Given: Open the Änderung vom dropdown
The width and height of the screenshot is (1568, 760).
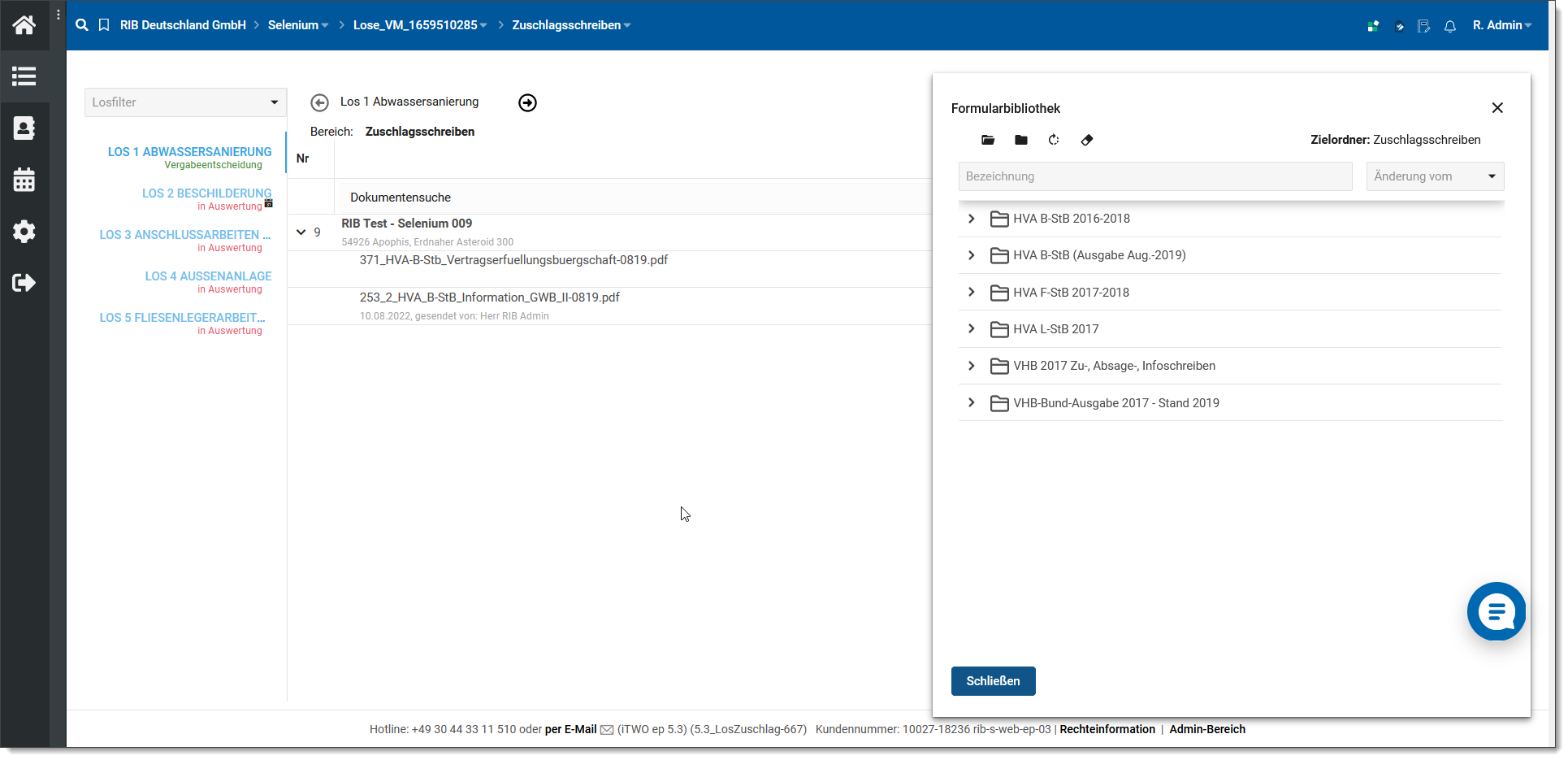Looking at the screenshot, I should (x=1434, y=176).
